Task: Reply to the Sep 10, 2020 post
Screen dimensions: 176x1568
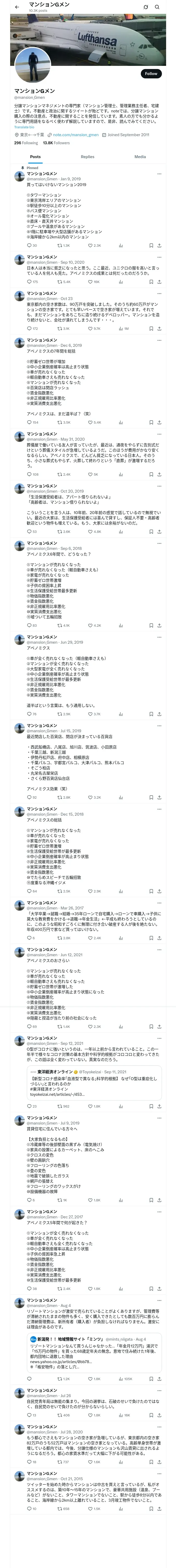Action: tap(28, 282)
